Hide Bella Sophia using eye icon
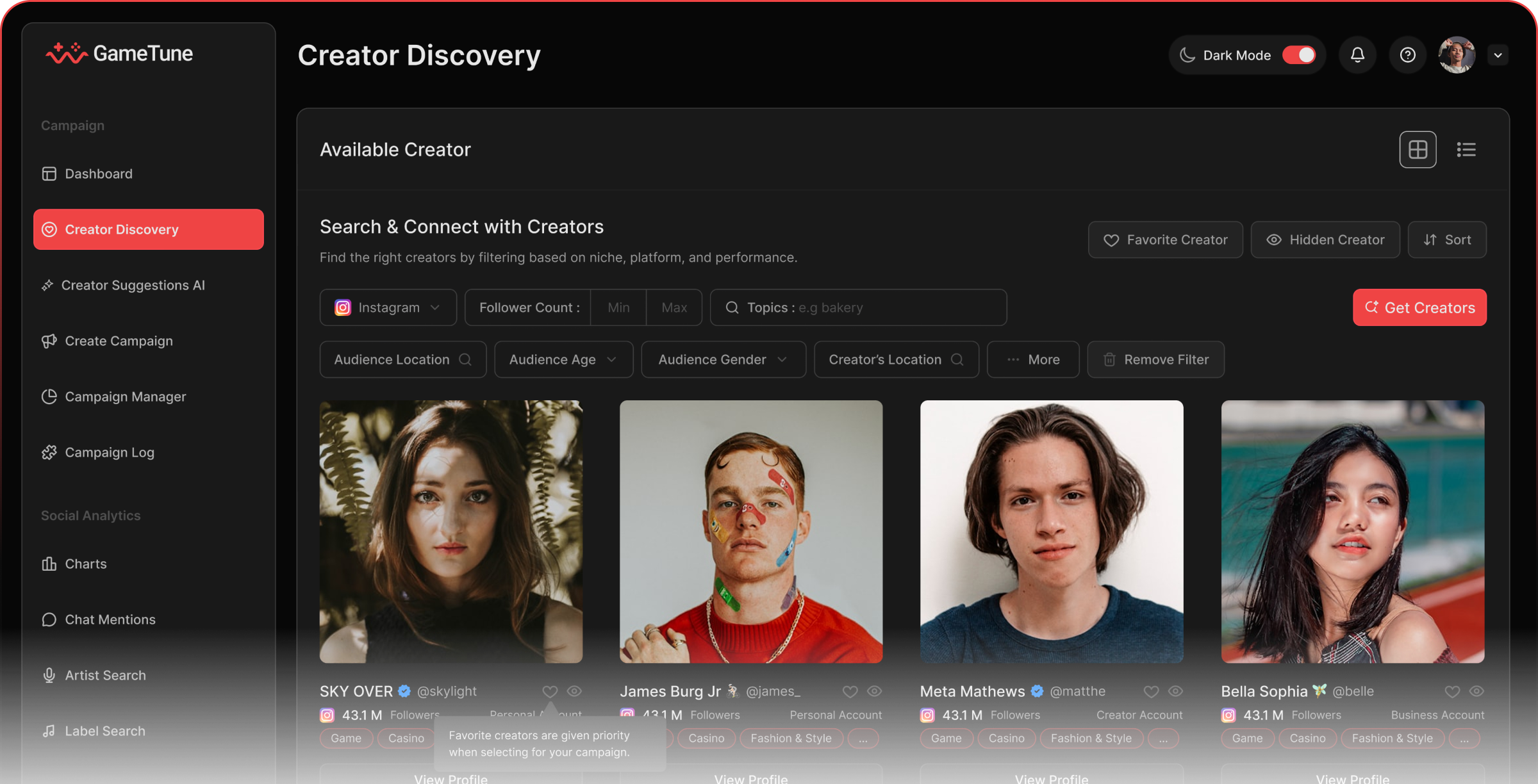This screenshot has height=784, width=1538. click(1476, 691)
